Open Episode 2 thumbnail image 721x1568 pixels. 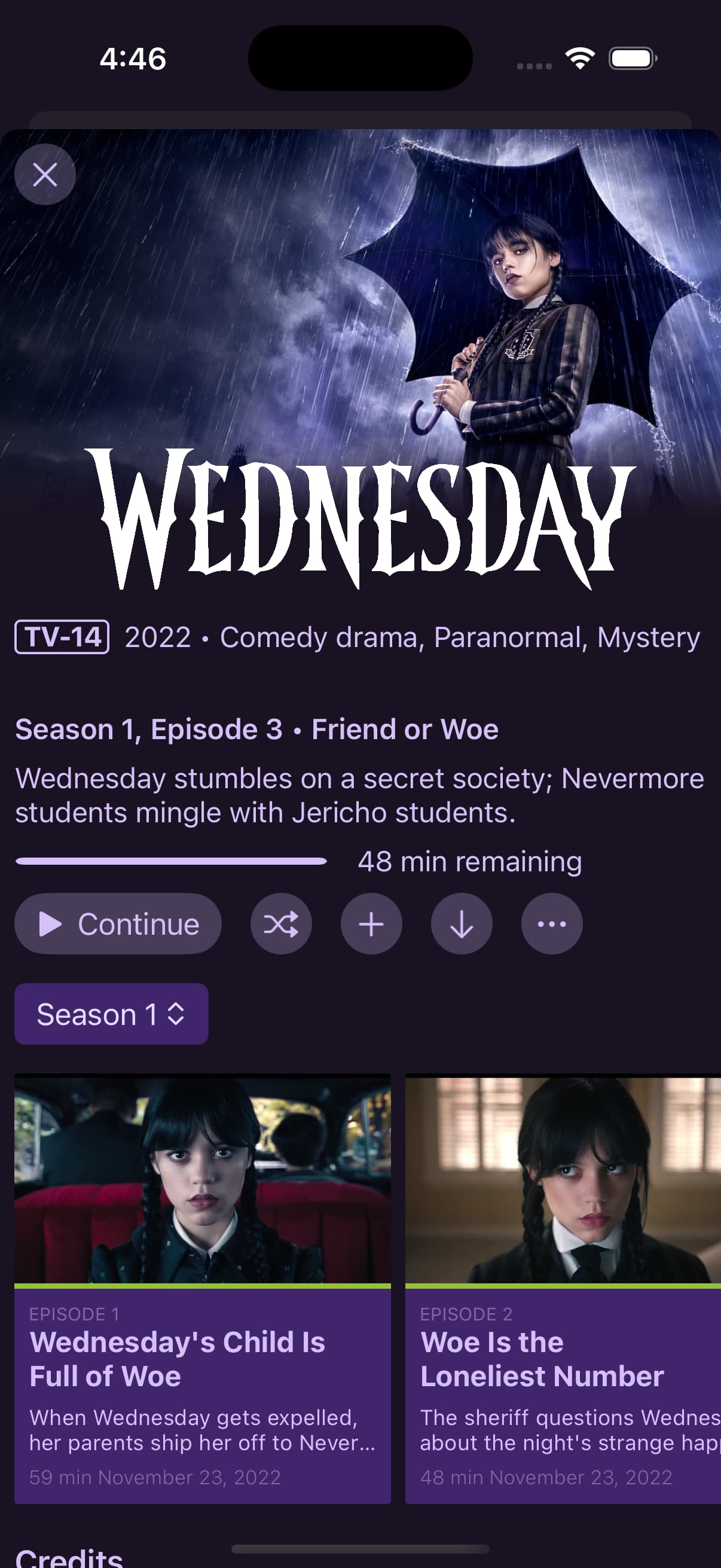[563, 1179]
